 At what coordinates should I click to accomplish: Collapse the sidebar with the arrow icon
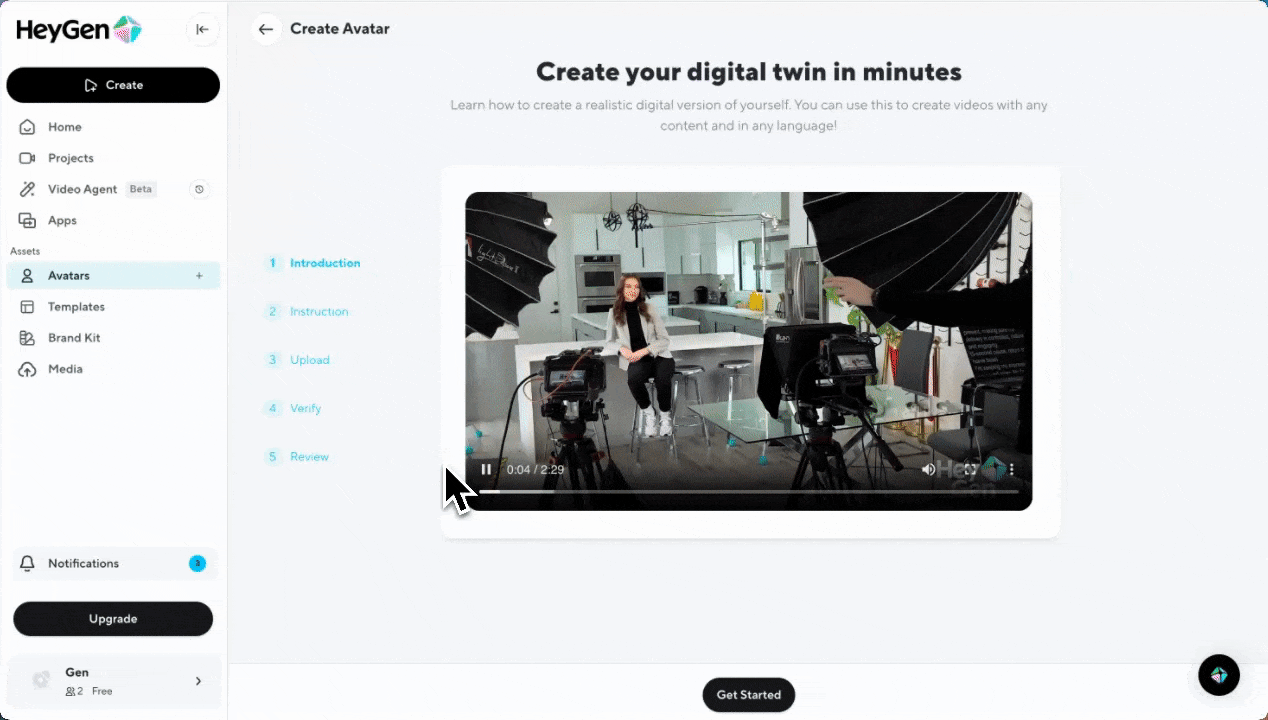tap(202, 30)
